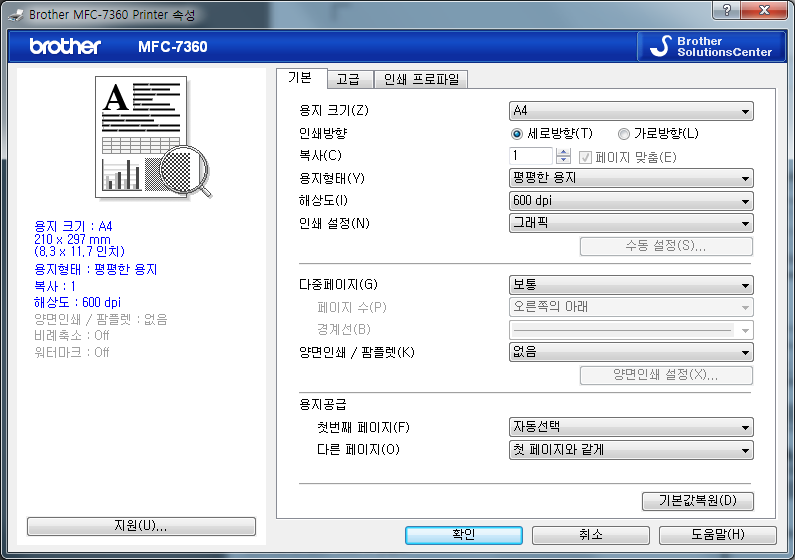Click the 지원(U)... button
This screenshot has height=560, width=795.
tap(141, 526)
